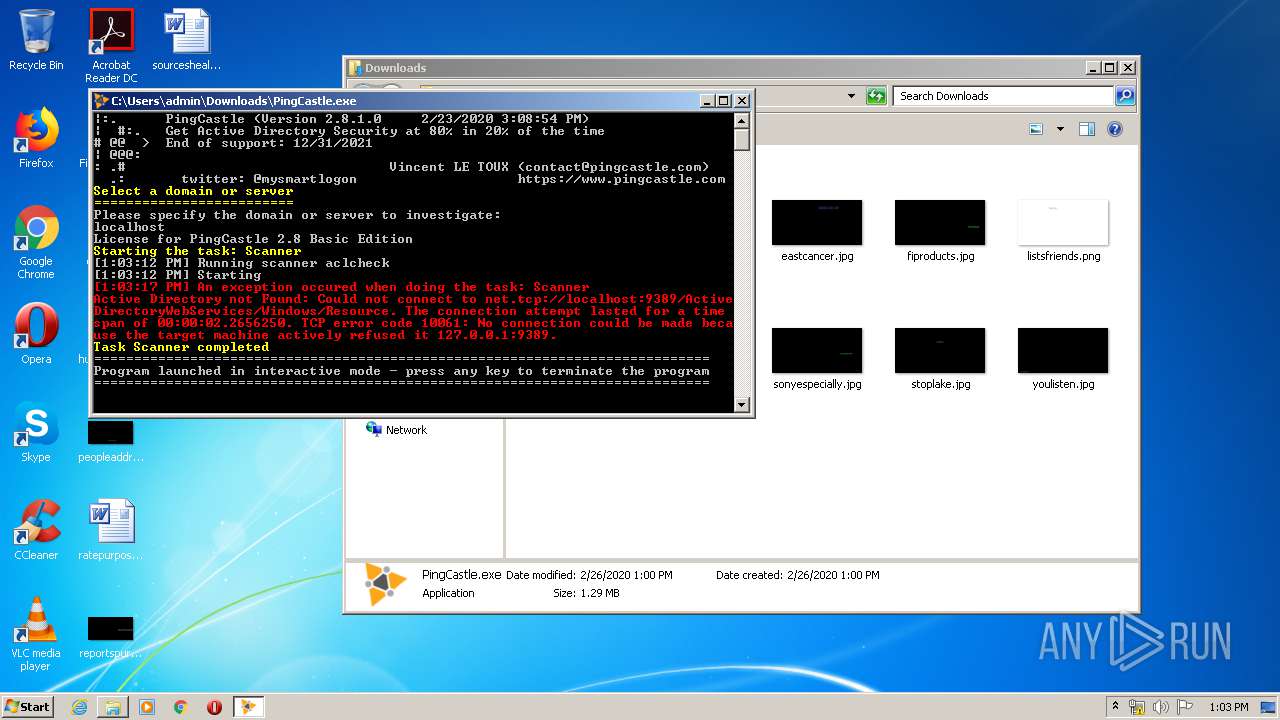Open the volume control tray icon

click(1162, 707)
